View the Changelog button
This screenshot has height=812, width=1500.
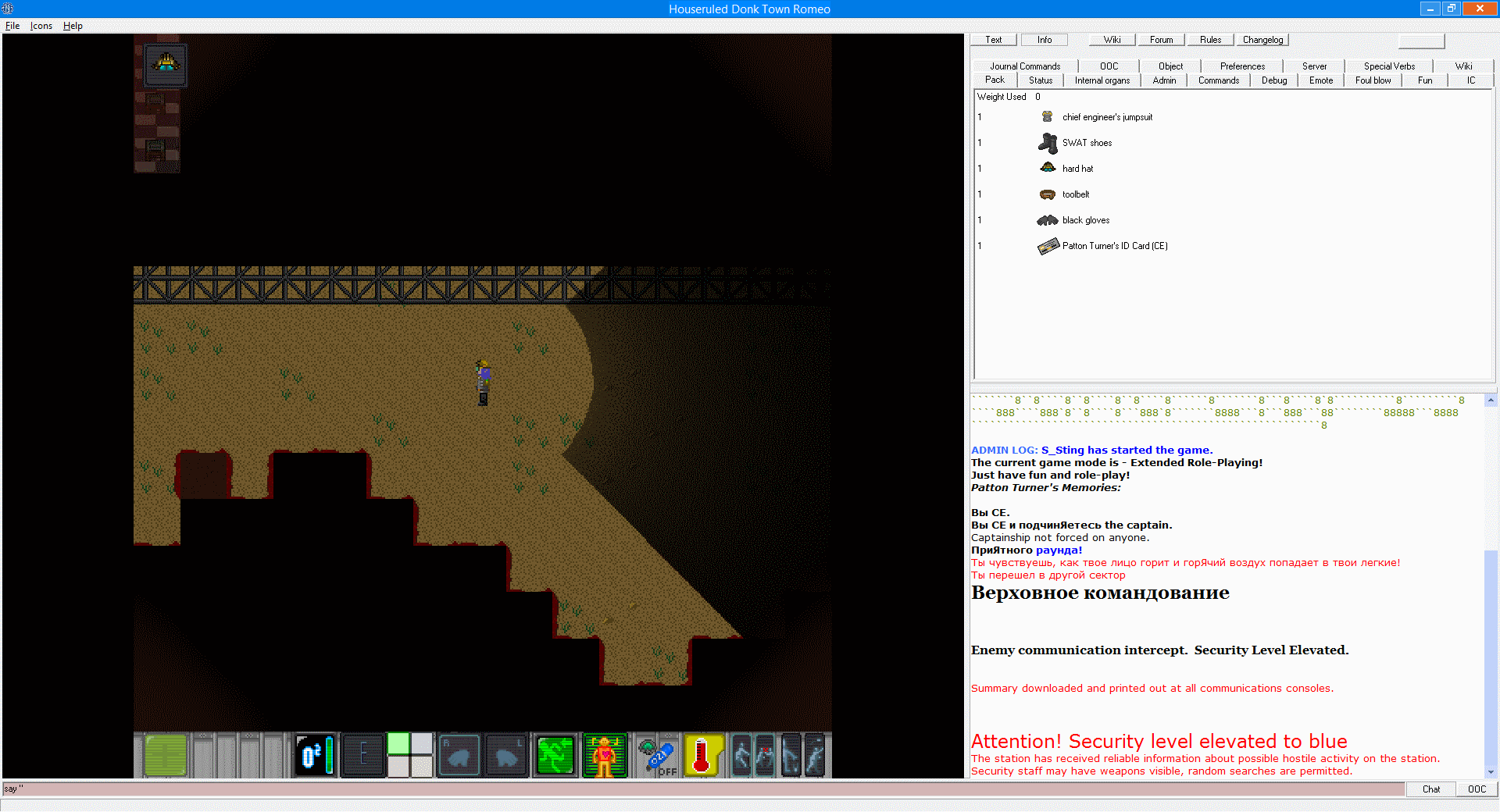pyautogui.click(x=1262, y=40)
